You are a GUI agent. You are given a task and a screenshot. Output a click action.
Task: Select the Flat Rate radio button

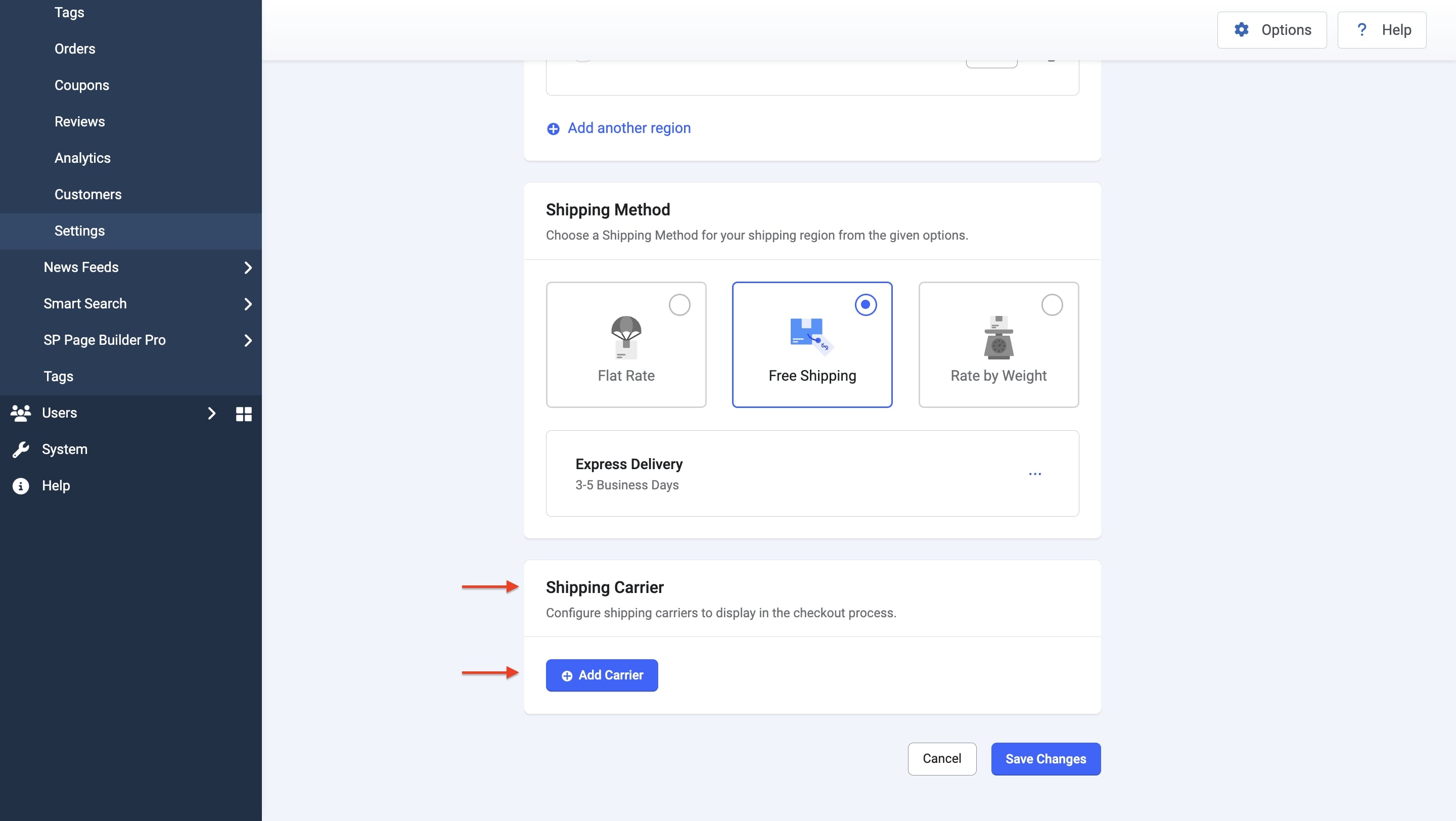click(679, 305)
